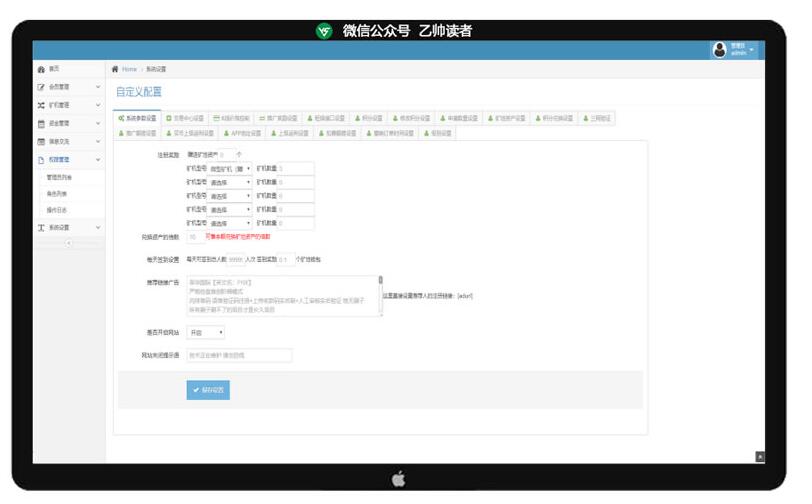812x504 pixels.
Task: Click the Home breadcrumb link
Action: coord(129,69)
